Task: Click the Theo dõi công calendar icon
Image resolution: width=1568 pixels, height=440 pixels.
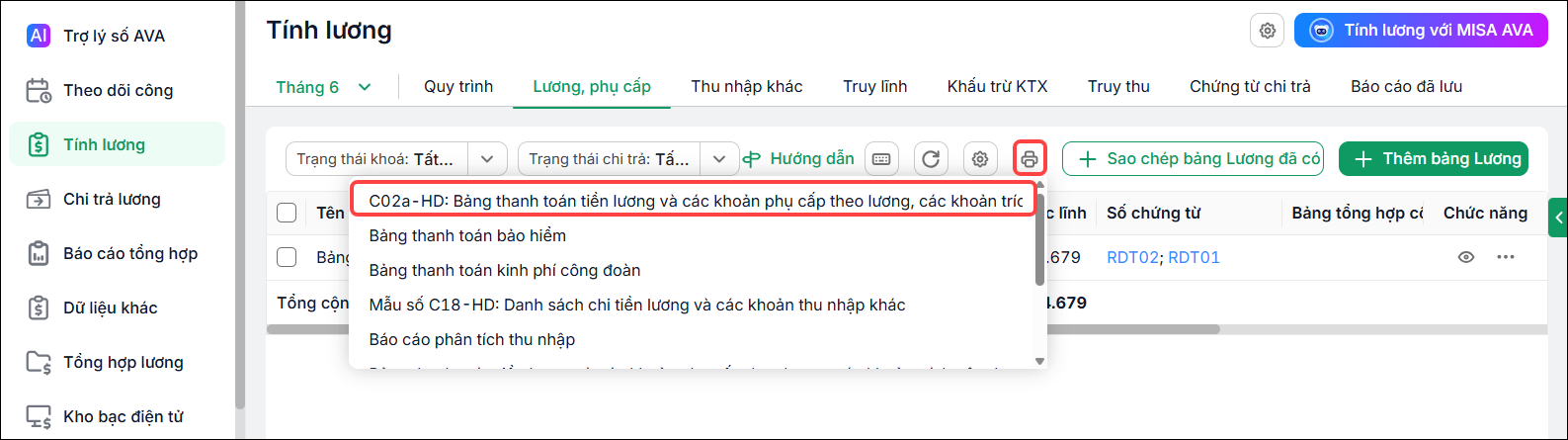Action: pos(39,90)
